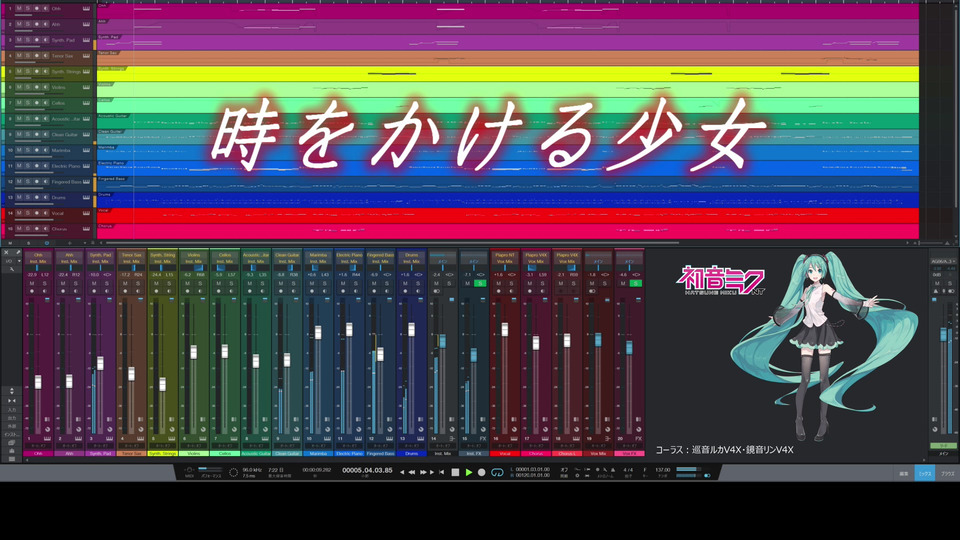Click the Return to Zero transport button
This screenshot has height=540, width=960.
point(441,472)
